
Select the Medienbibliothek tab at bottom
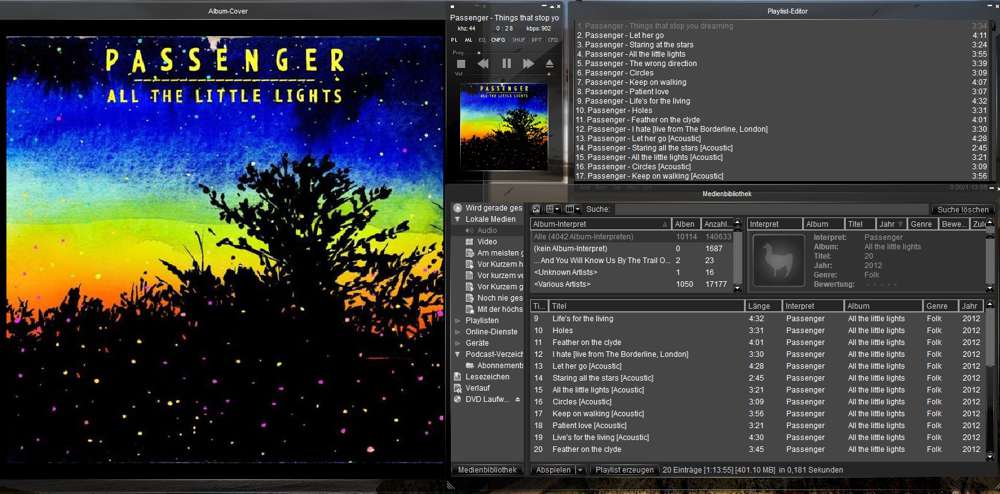coord(487,470)
